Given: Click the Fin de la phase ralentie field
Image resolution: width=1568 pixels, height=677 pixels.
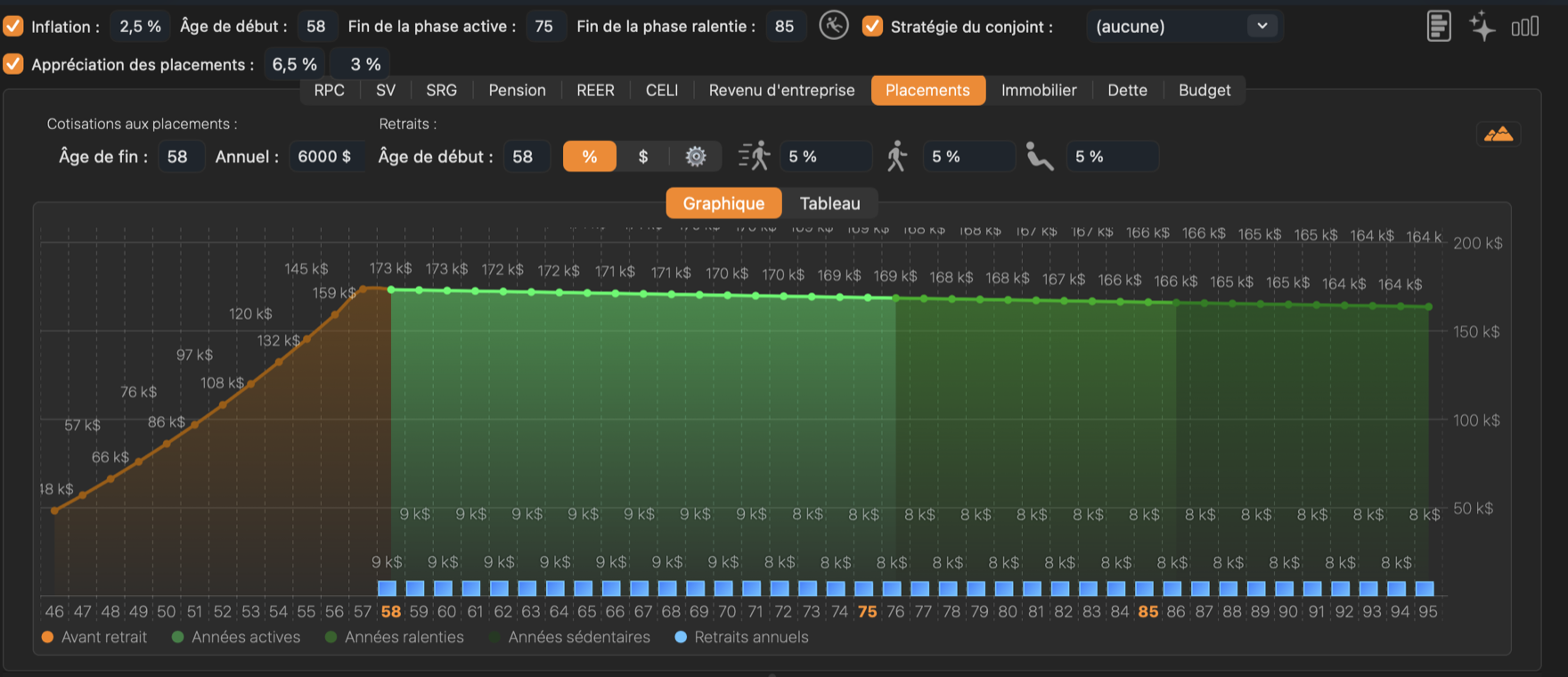Looking at the screenshot, I should click(785, 26).
